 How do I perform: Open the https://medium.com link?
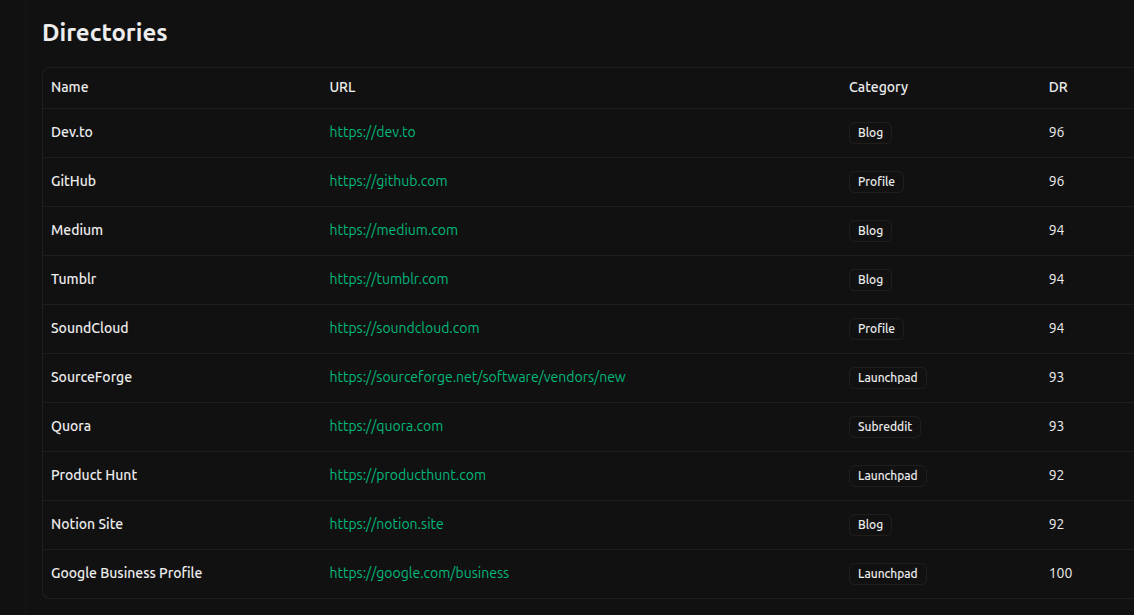(x=393, y=230)
